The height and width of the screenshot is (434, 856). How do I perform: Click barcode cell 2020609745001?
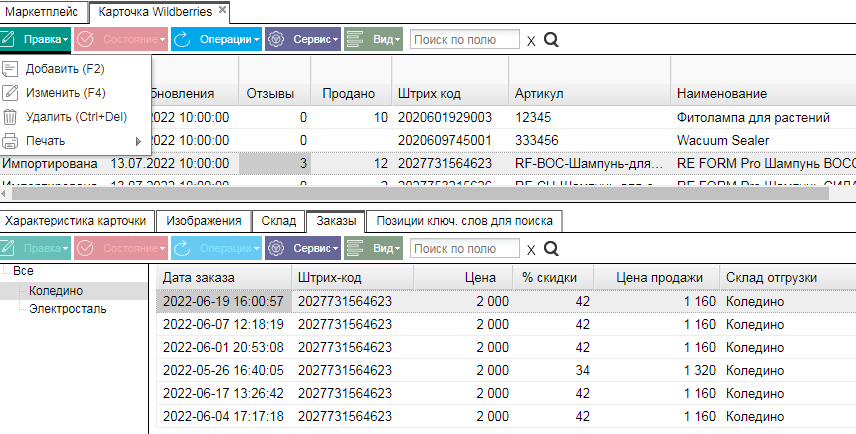tap(445, 140)
